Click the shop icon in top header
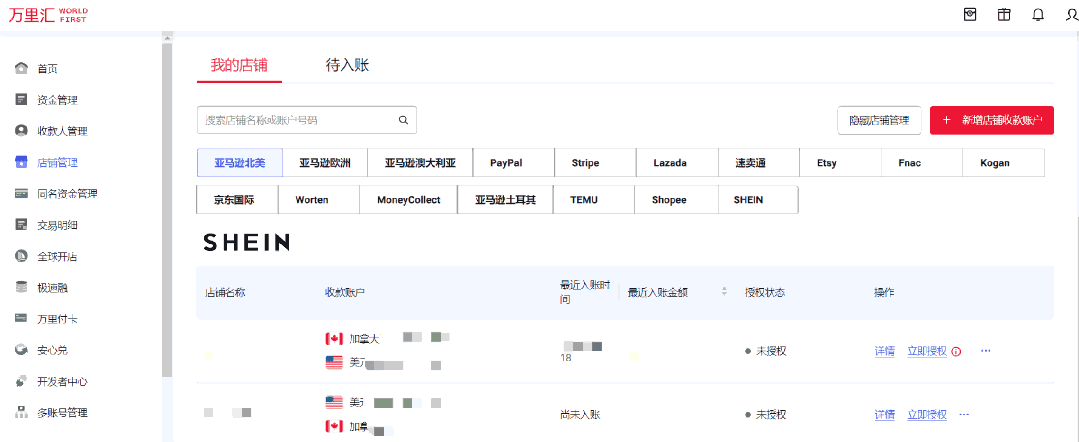This screenshot has height=442, width=1079. pyautogui.click(x=970, y=14)
